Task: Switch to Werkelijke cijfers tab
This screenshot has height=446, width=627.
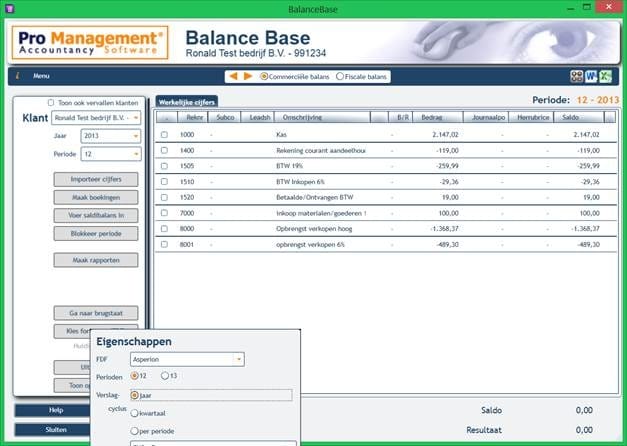Action: (x=187, y=102)
